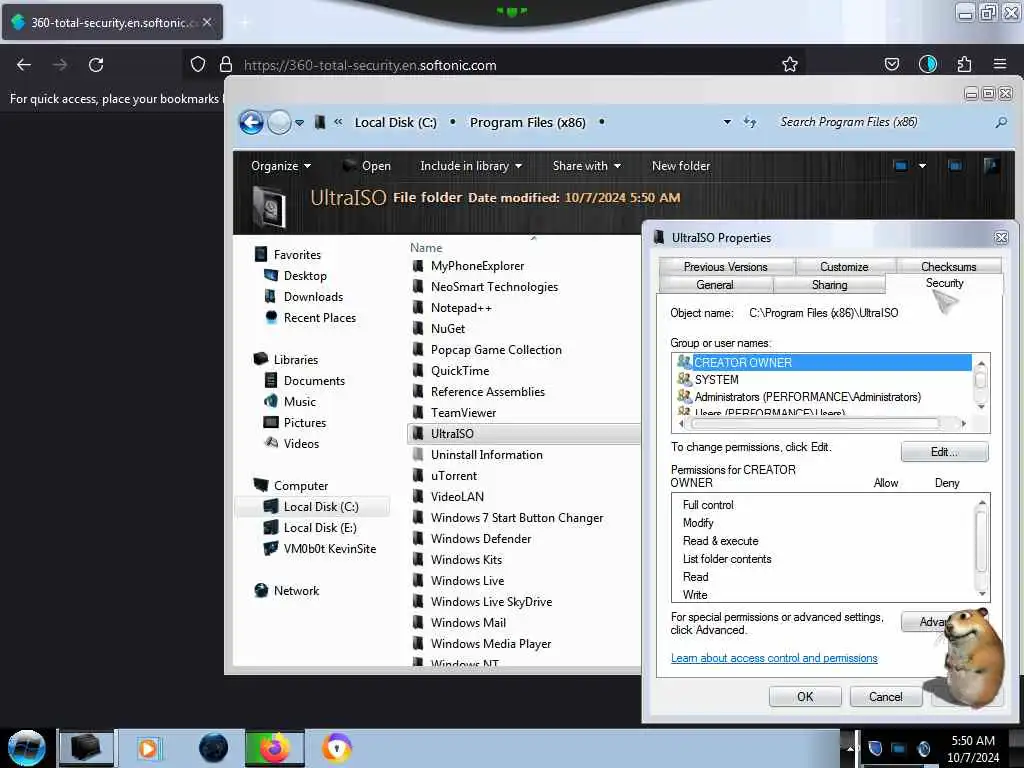The width and height of the screenshot is (1024, 768).
Task: Open the Firefox hamburger menu
Action: (999, 64)
